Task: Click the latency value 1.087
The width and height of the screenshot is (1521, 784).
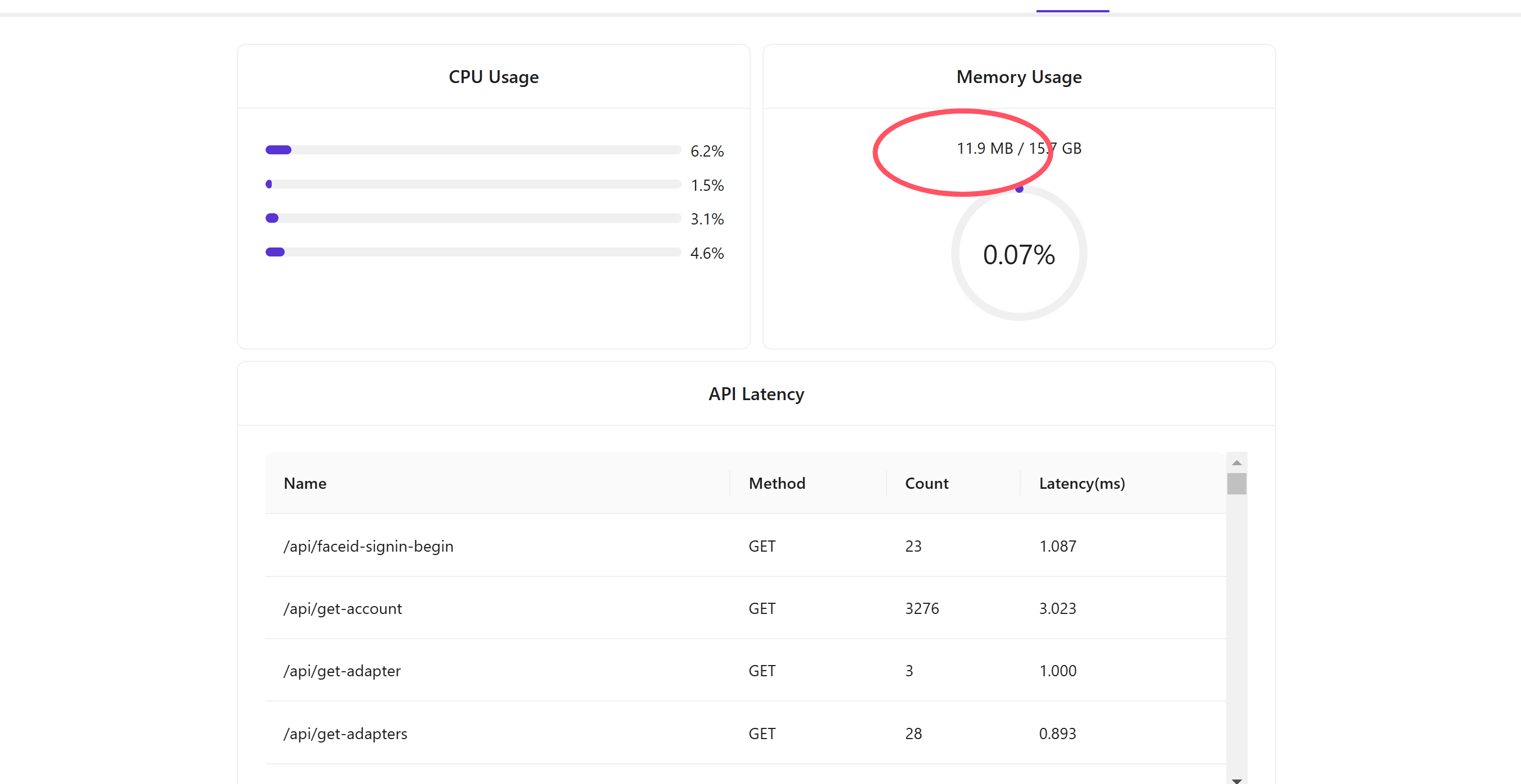Action: (x=1057, y=546)
